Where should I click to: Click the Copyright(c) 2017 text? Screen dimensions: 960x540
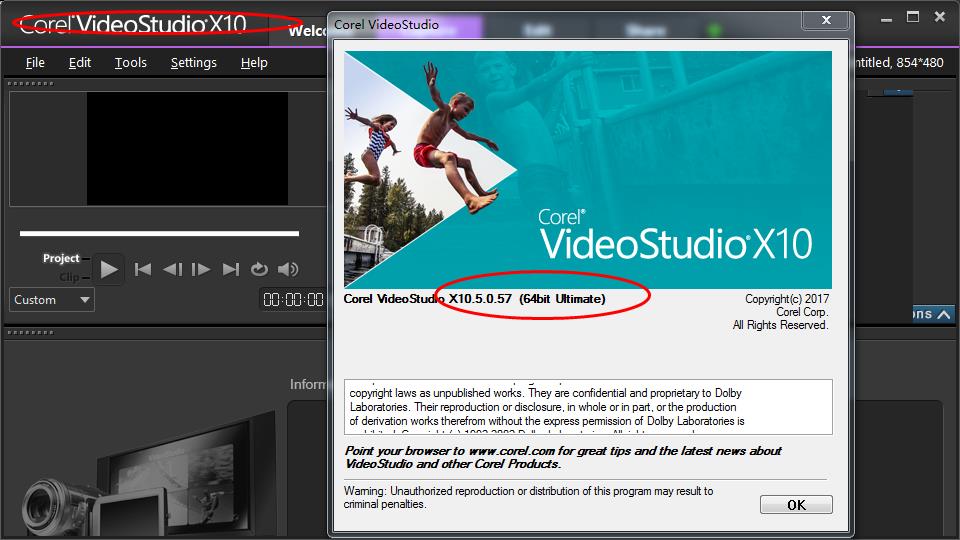[x=787, y=299]
